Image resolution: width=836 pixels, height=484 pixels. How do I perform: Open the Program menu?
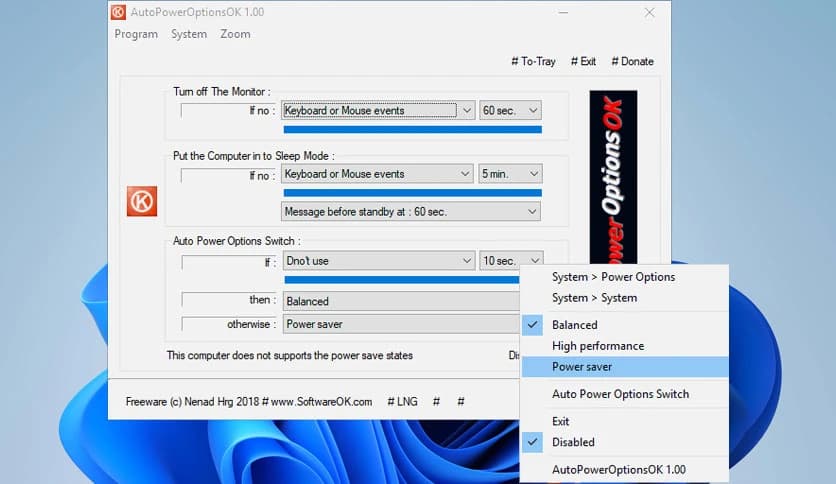coord(136,34)
